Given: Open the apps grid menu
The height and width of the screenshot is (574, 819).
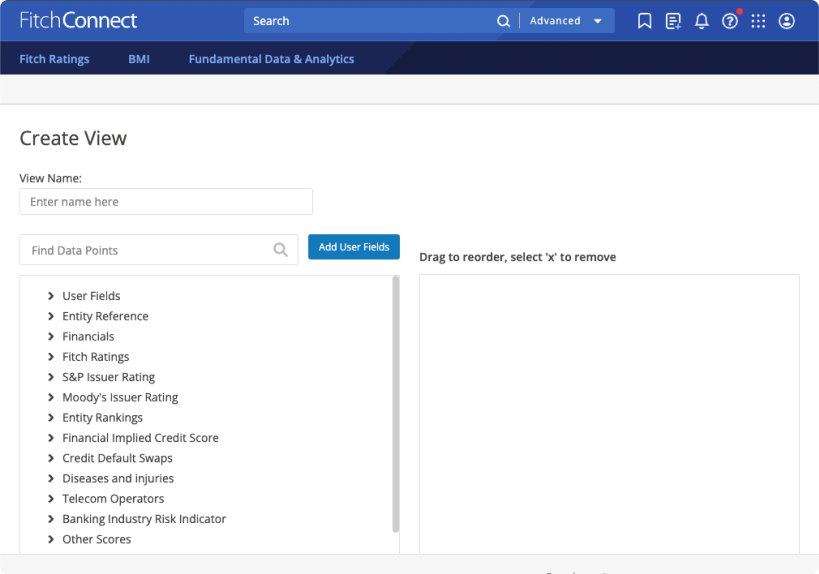Looking at the screenshot, I should 758,21.
